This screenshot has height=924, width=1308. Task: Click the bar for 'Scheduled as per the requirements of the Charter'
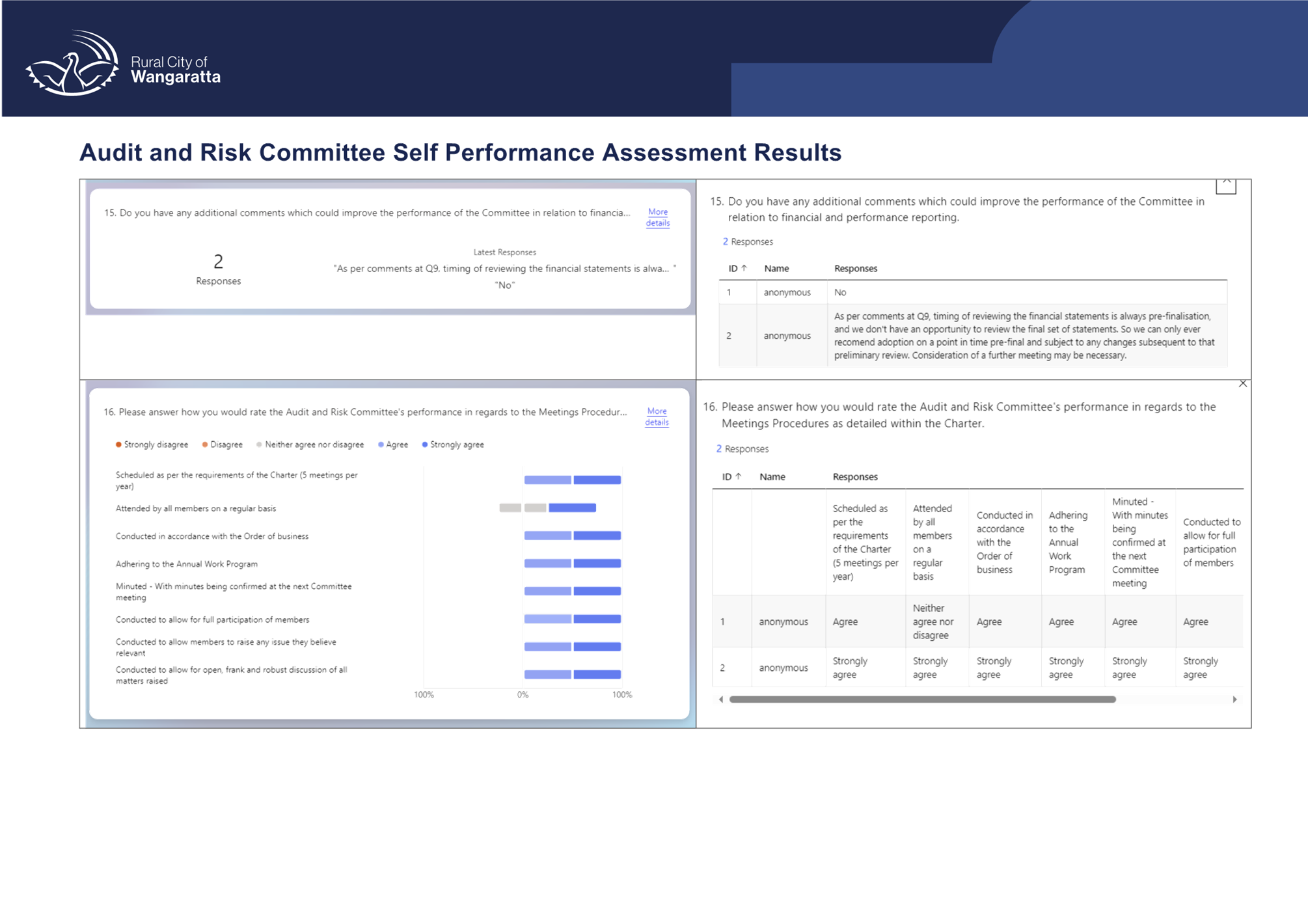point(573,480)
